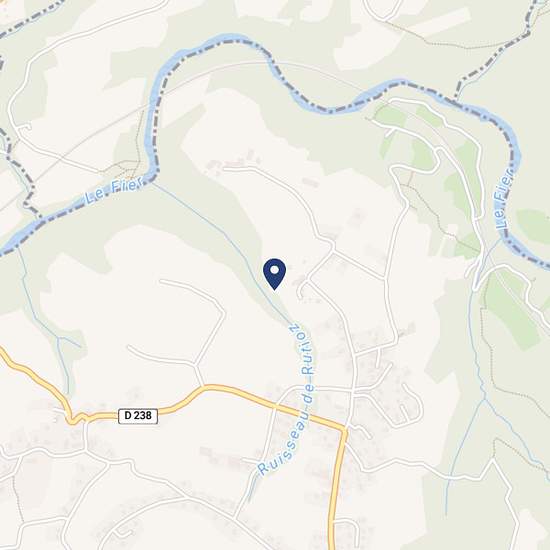The width and height of the screenshot is (550, 550).
Task: Click the bright green woodland patch near the eastern stream
Action: pyautogui.click(x=511, y=309)
